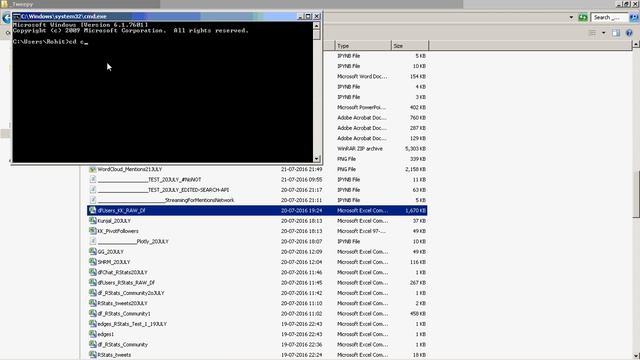
Task: Select file KK_PivotFollowers
Action: [x=118, y=231]
